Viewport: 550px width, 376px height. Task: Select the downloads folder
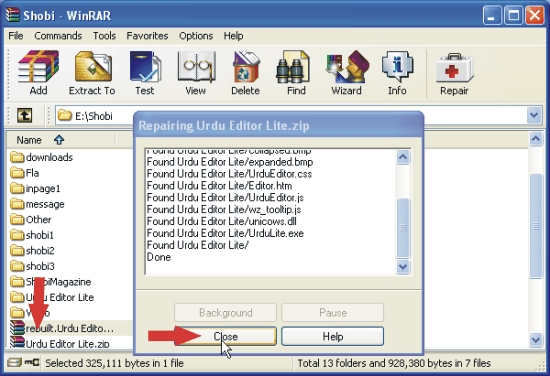click(41, 157)
